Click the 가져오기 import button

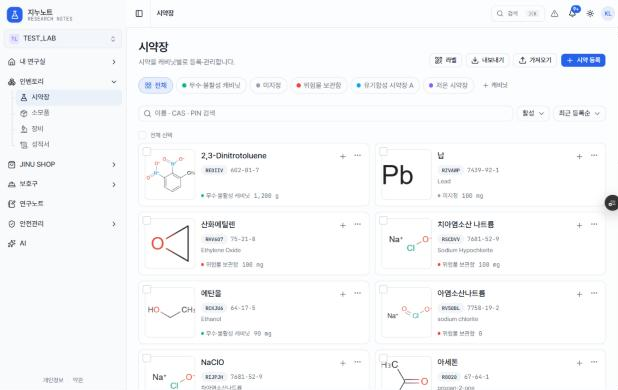click(535, 60)
